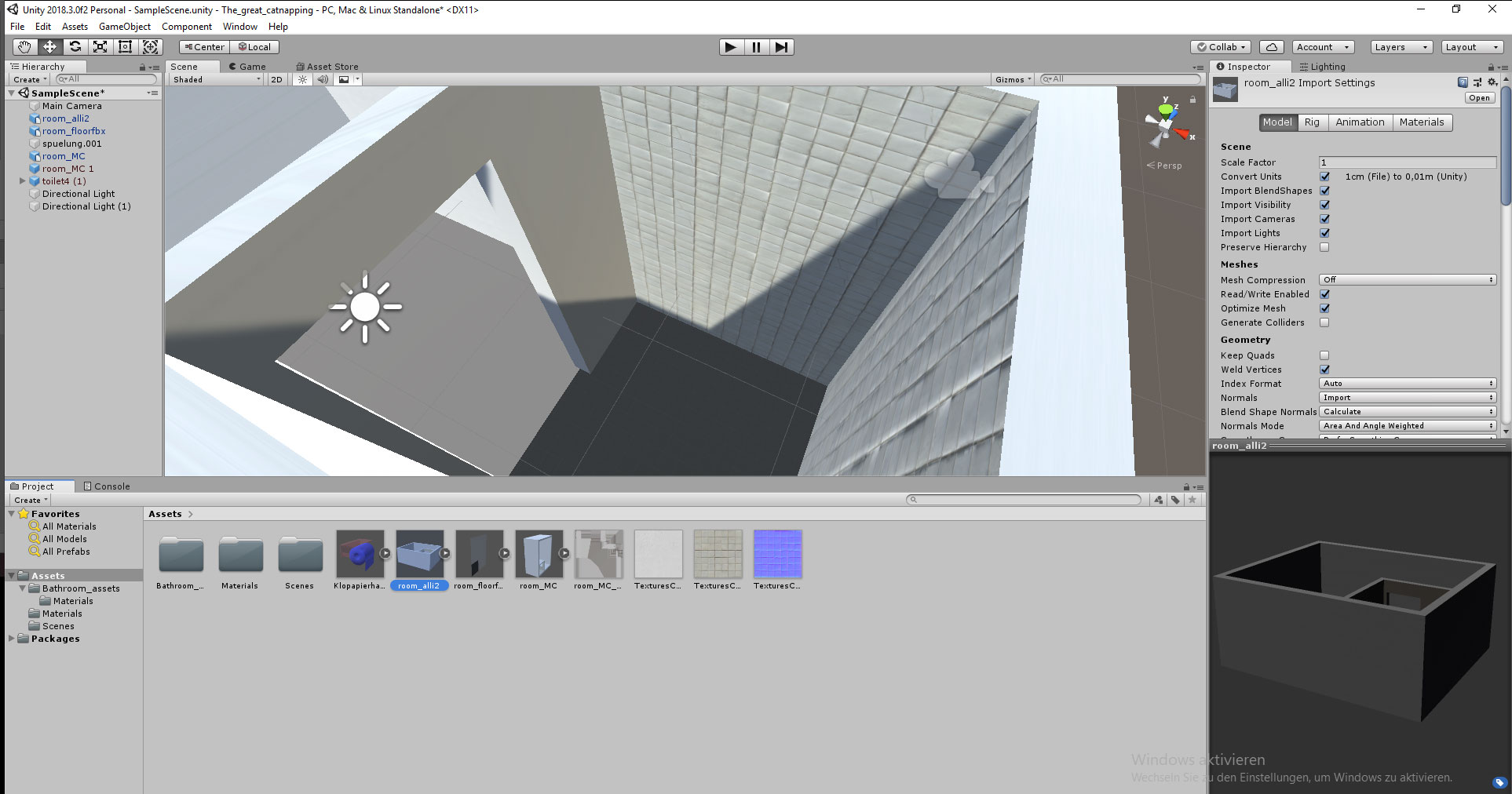Viewport: 1512px width, 794px height.
Task: Toggle Import Cameras checkbox
Action: (1324, 219)
